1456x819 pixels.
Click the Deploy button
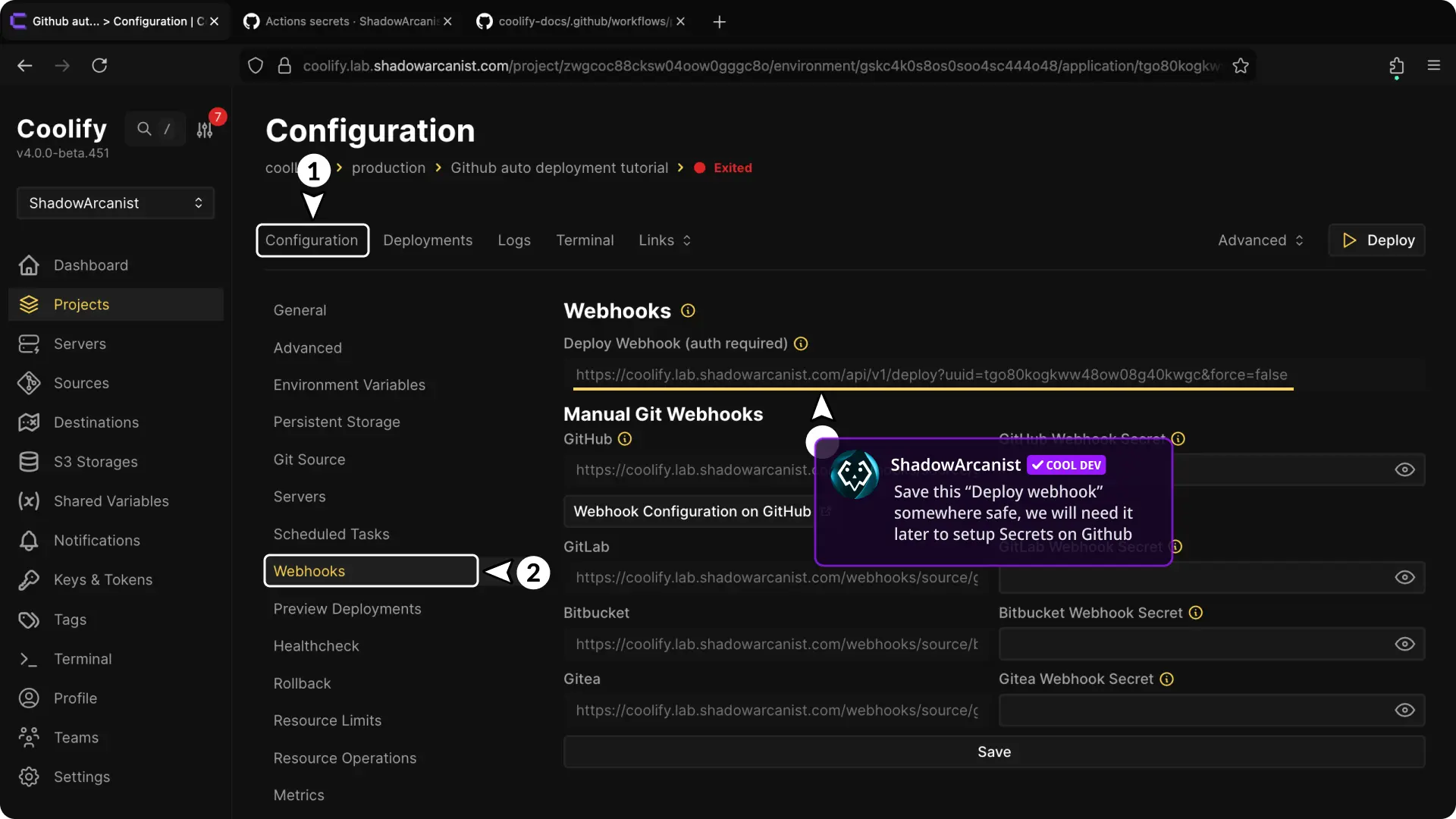1377,240
